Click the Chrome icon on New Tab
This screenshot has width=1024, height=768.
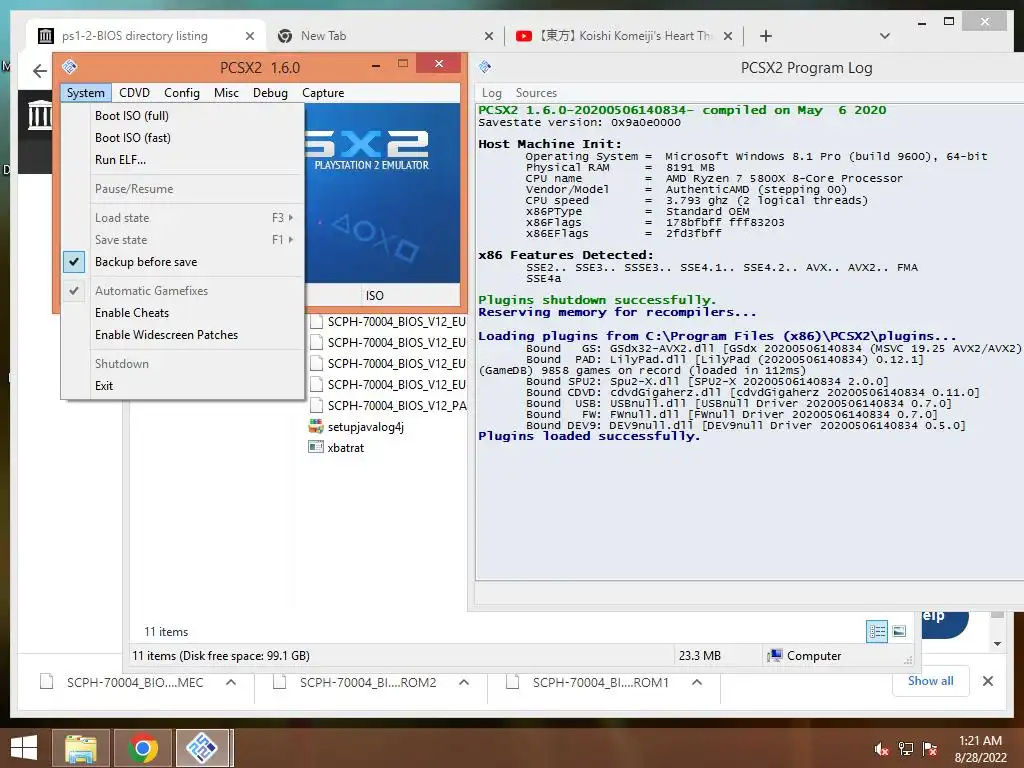285,36
